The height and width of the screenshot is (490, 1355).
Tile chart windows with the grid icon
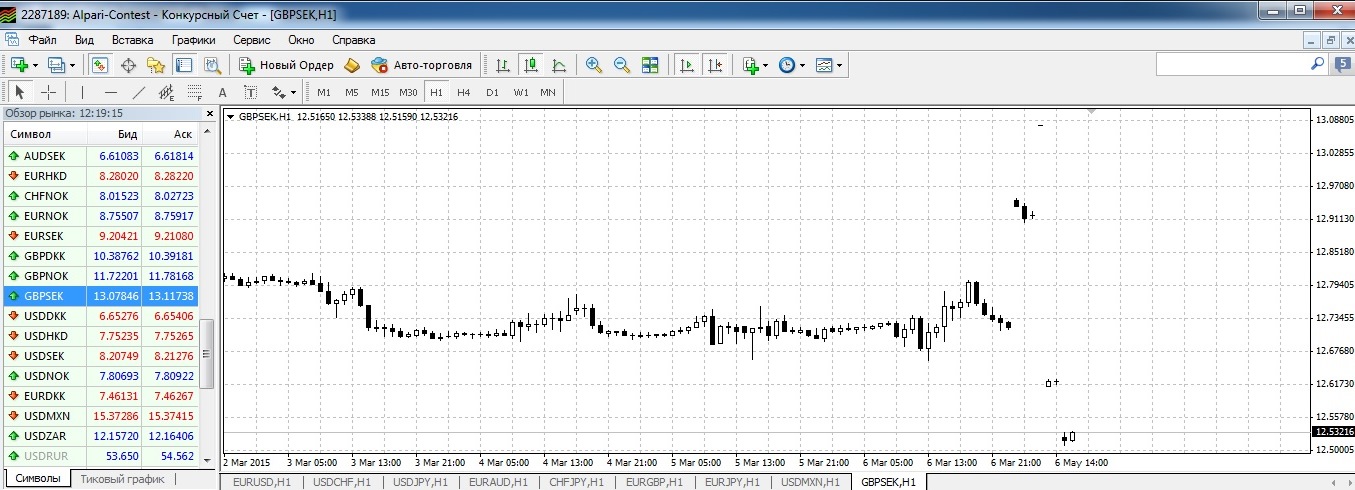pyautogui.click(x=650, y=65)
